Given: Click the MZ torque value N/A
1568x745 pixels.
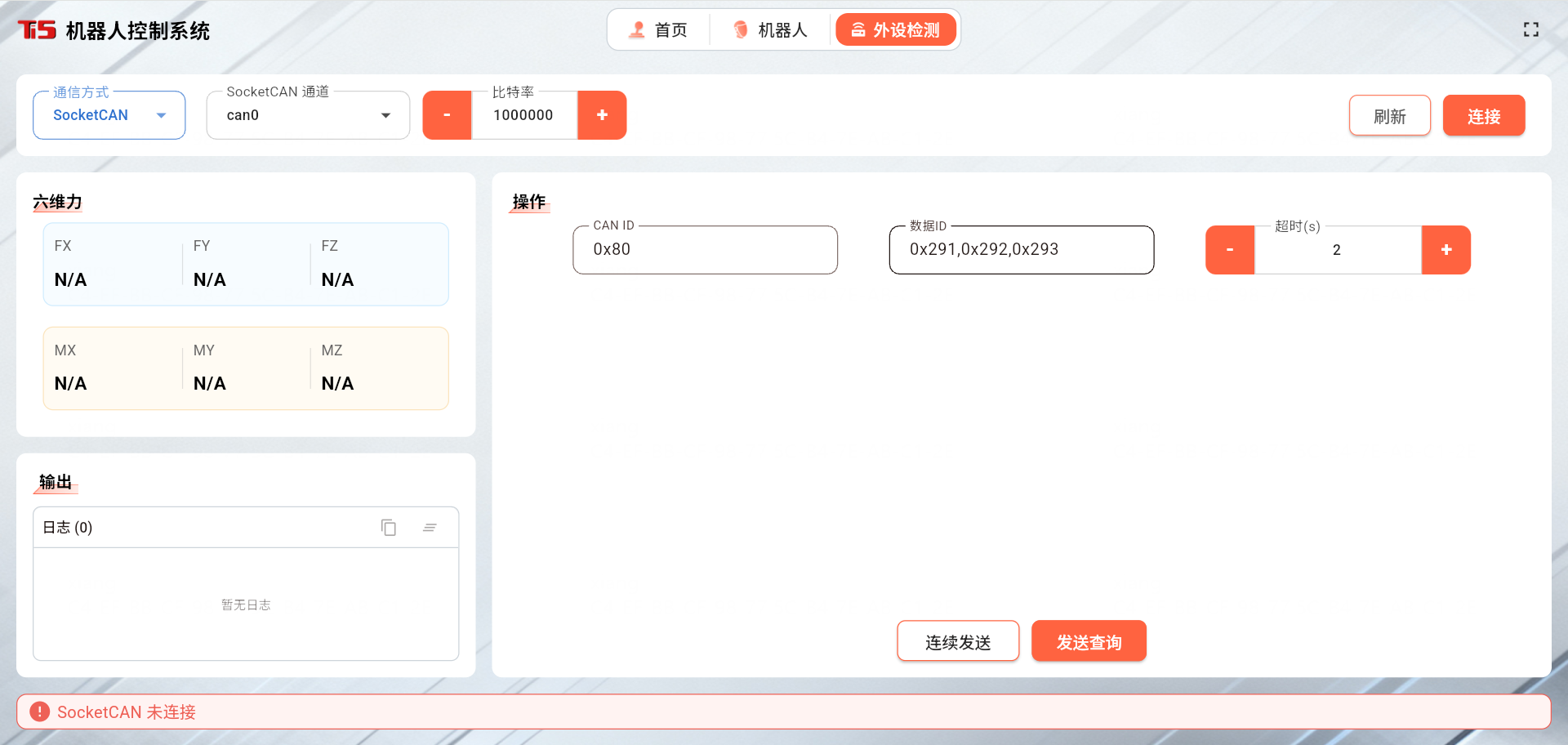Looking at the screenshot, I should (337, 384).
